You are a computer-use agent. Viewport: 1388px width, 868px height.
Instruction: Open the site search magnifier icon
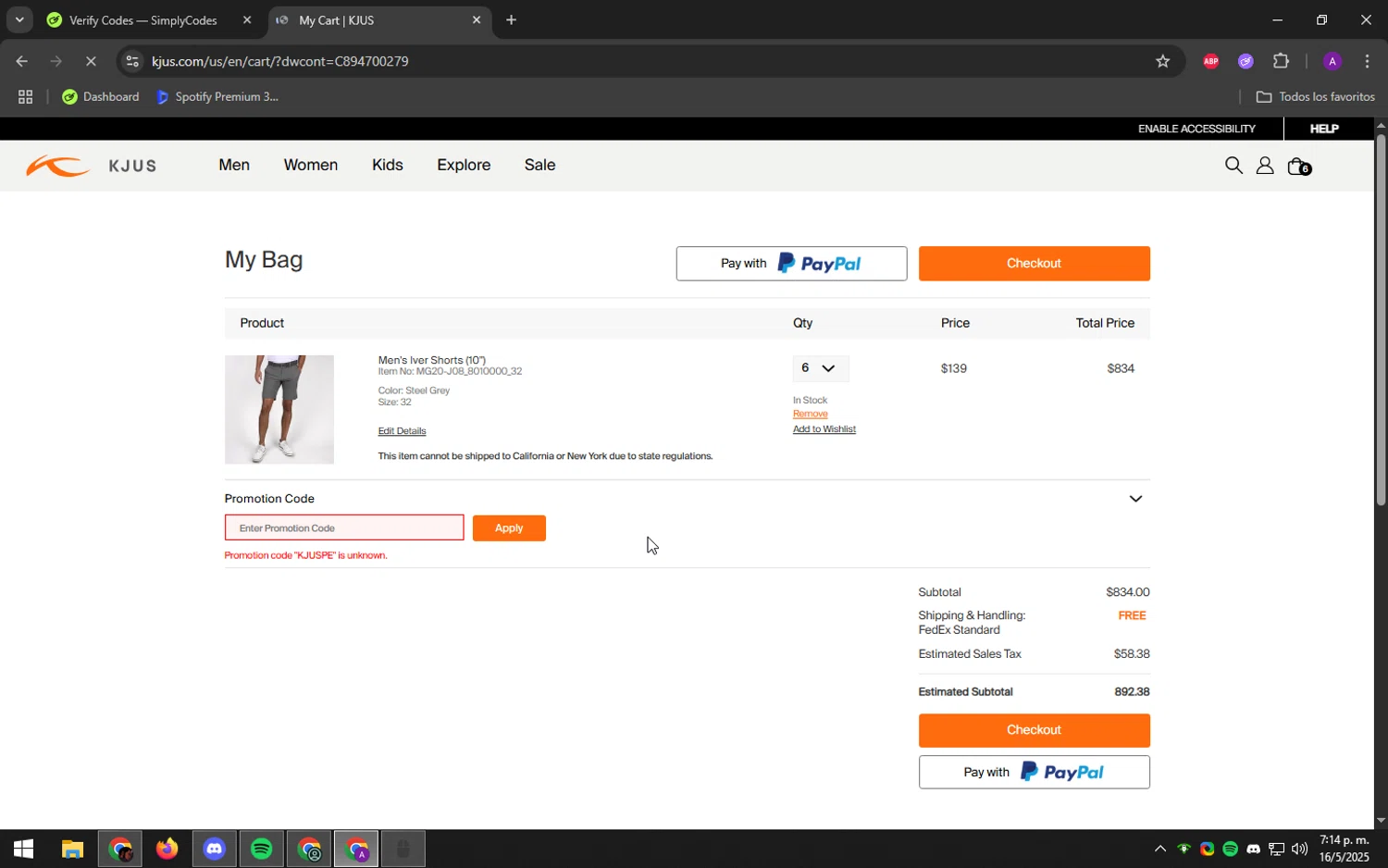(1233, 166)
